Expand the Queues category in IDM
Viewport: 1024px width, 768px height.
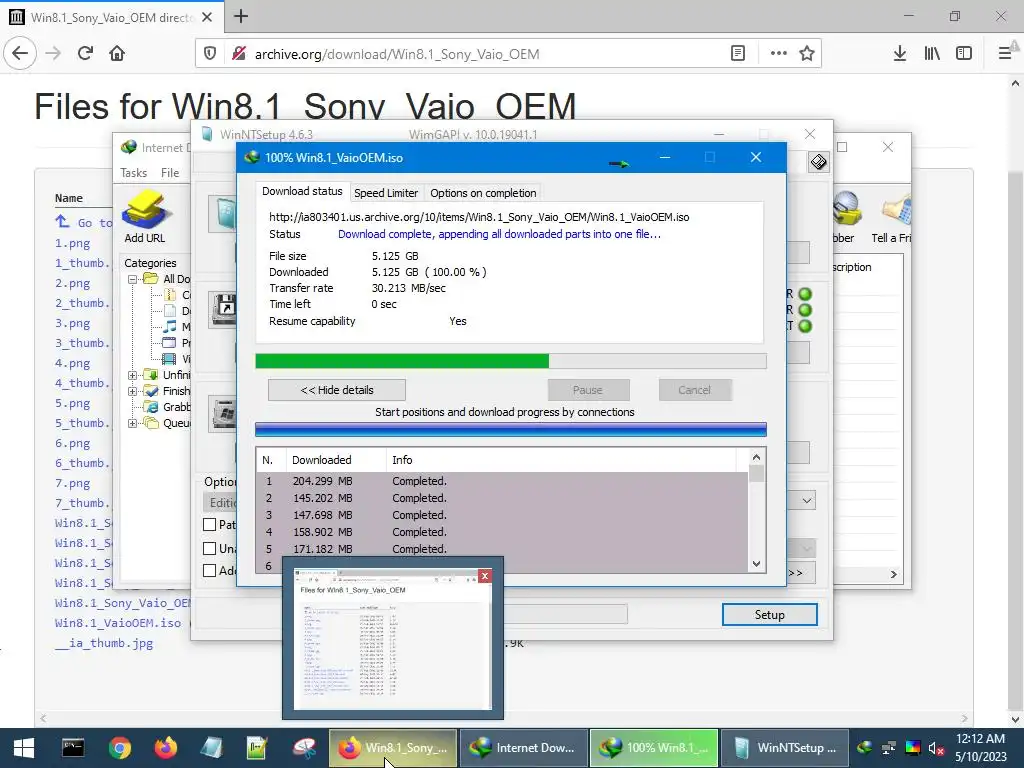pyautogui.click(x=133, y=423)
